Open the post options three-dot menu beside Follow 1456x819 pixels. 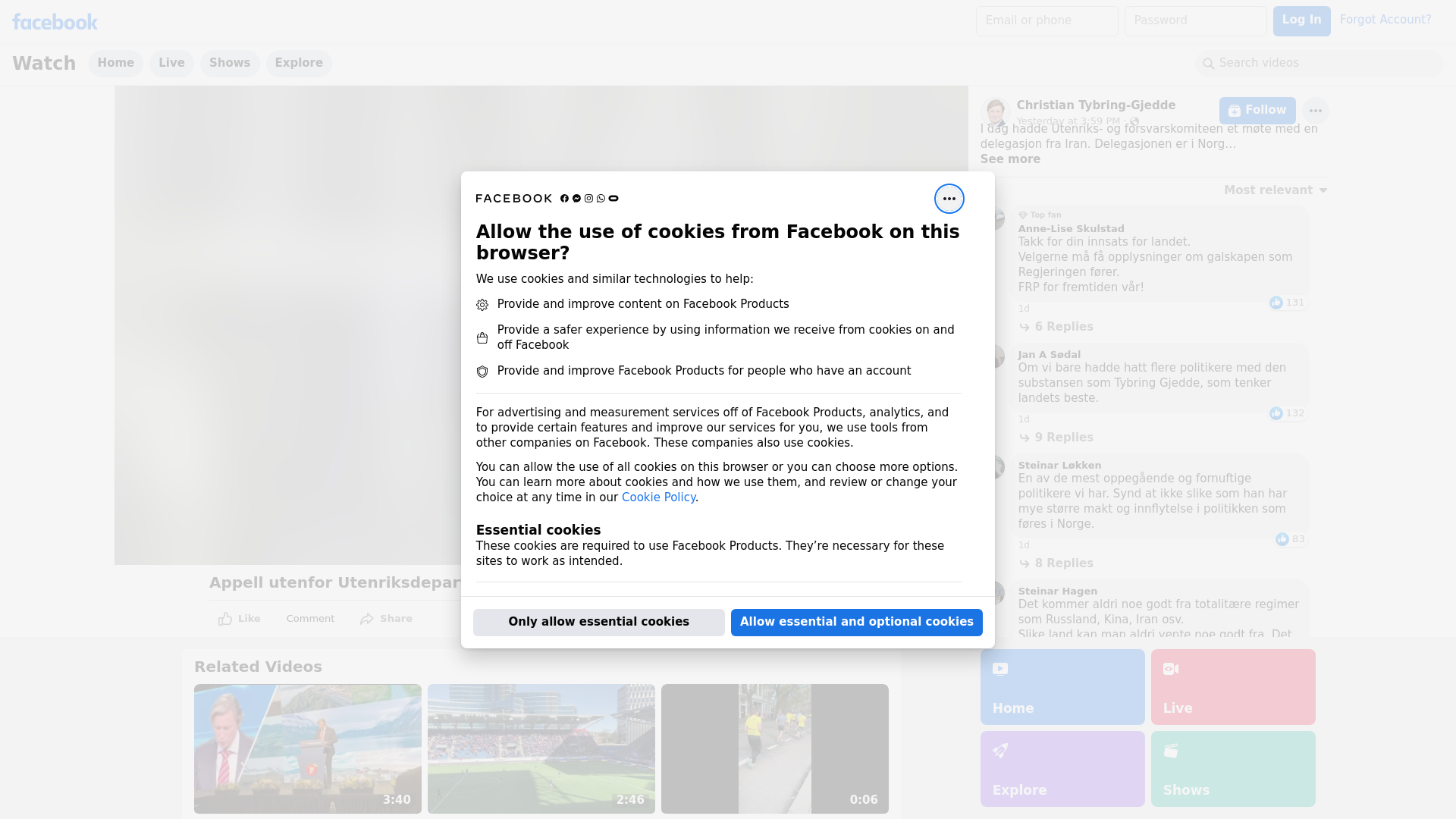pos(1315,111)
